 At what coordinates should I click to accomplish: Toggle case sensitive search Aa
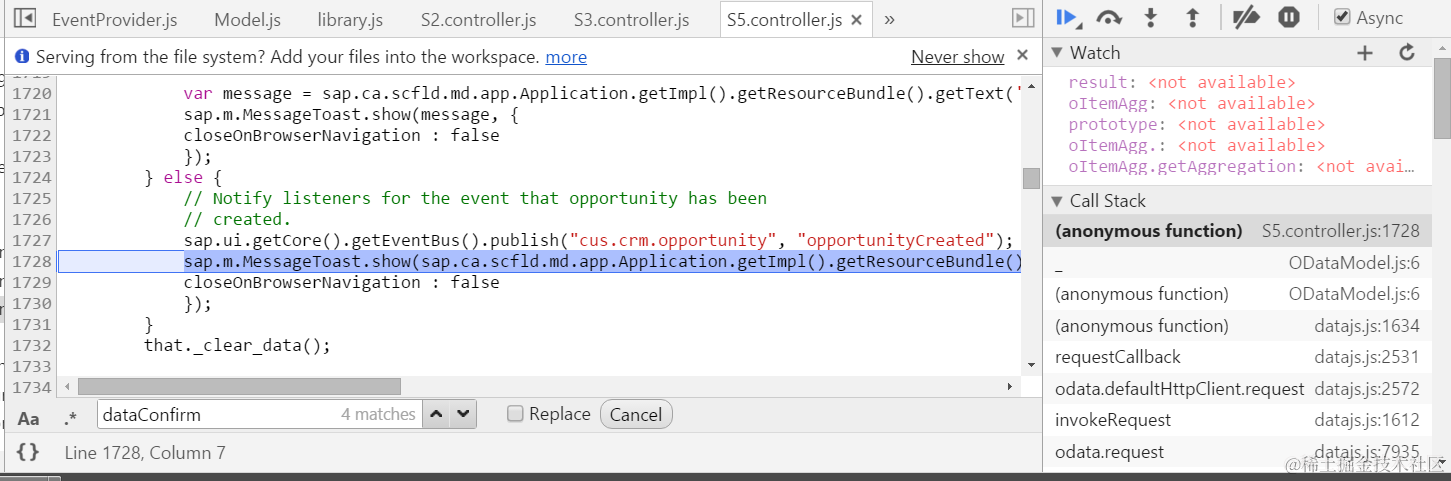pos(29,419)
